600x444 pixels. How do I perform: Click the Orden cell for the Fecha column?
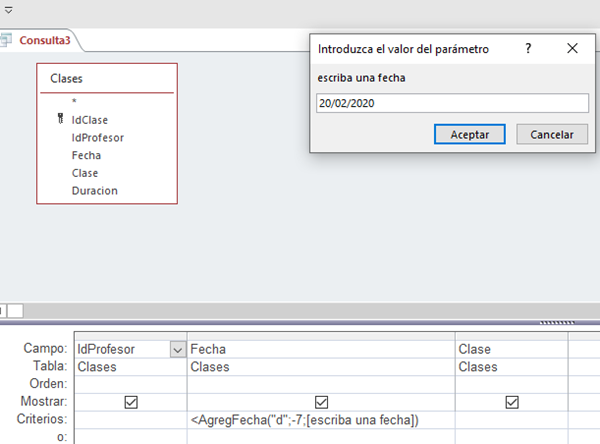tap(321, 384)
